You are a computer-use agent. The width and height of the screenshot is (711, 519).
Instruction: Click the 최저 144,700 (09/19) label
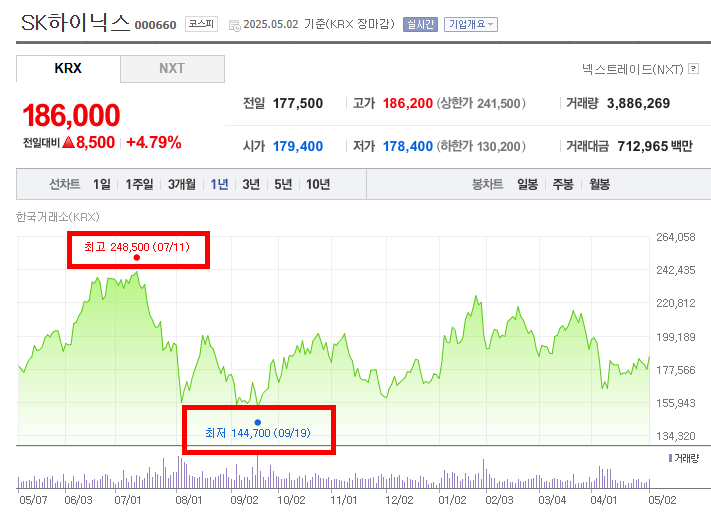(258, 433)
